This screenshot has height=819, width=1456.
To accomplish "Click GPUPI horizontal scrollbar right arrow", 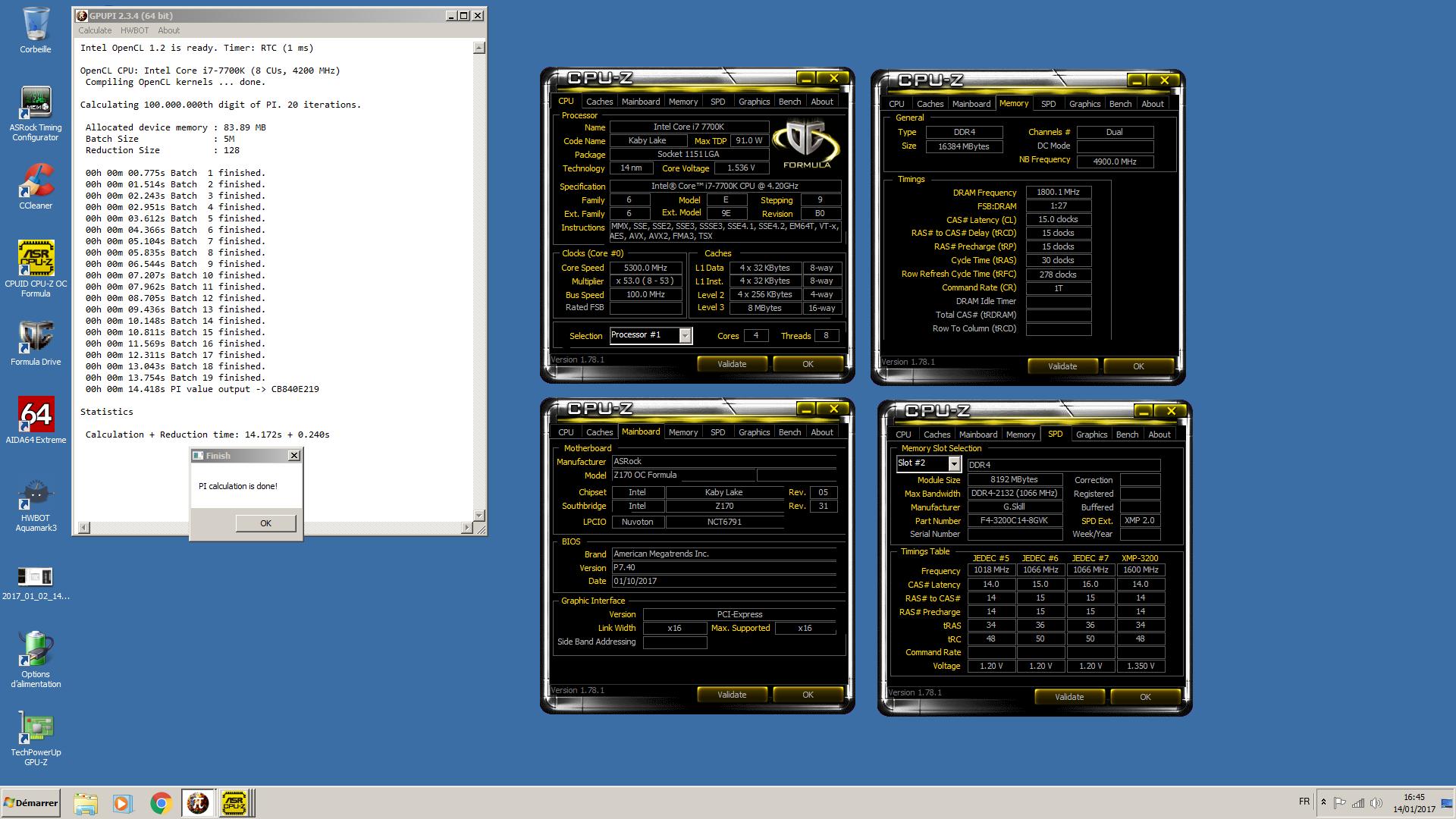I will (x=466, y=527).
